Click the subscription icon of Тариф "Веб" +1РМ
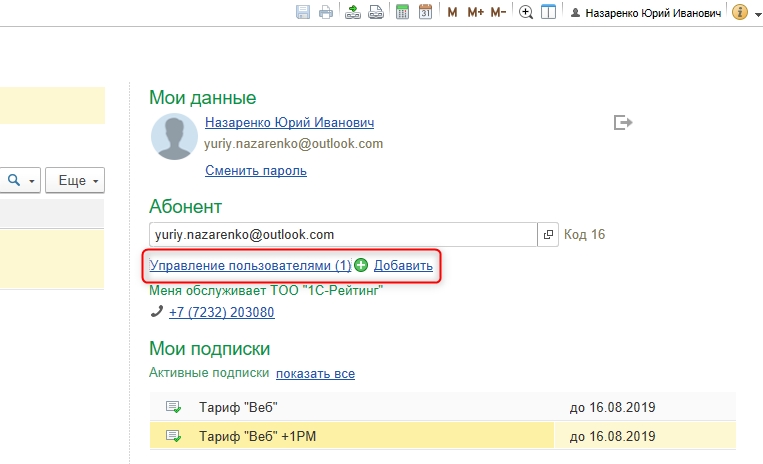The height and width of the screenshot is (464, 763). pos(173,436)
